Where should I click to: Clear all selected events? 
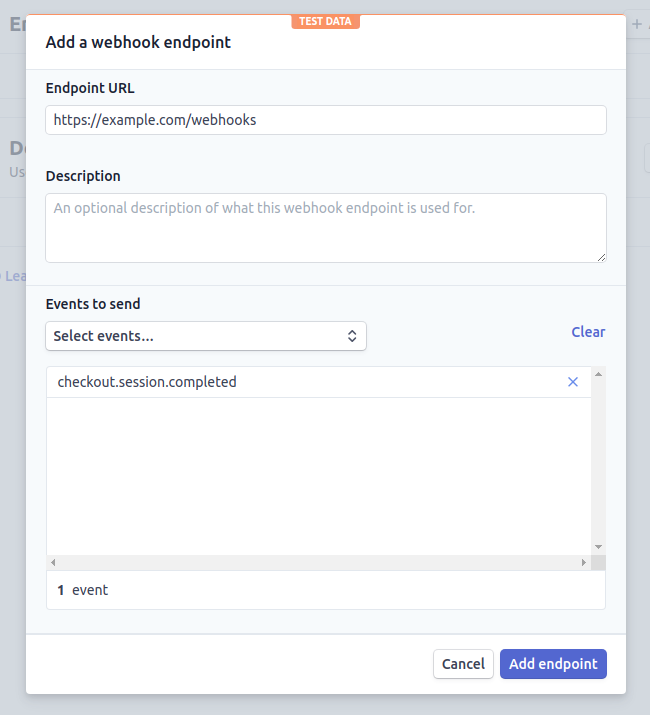tap(588, 332)
